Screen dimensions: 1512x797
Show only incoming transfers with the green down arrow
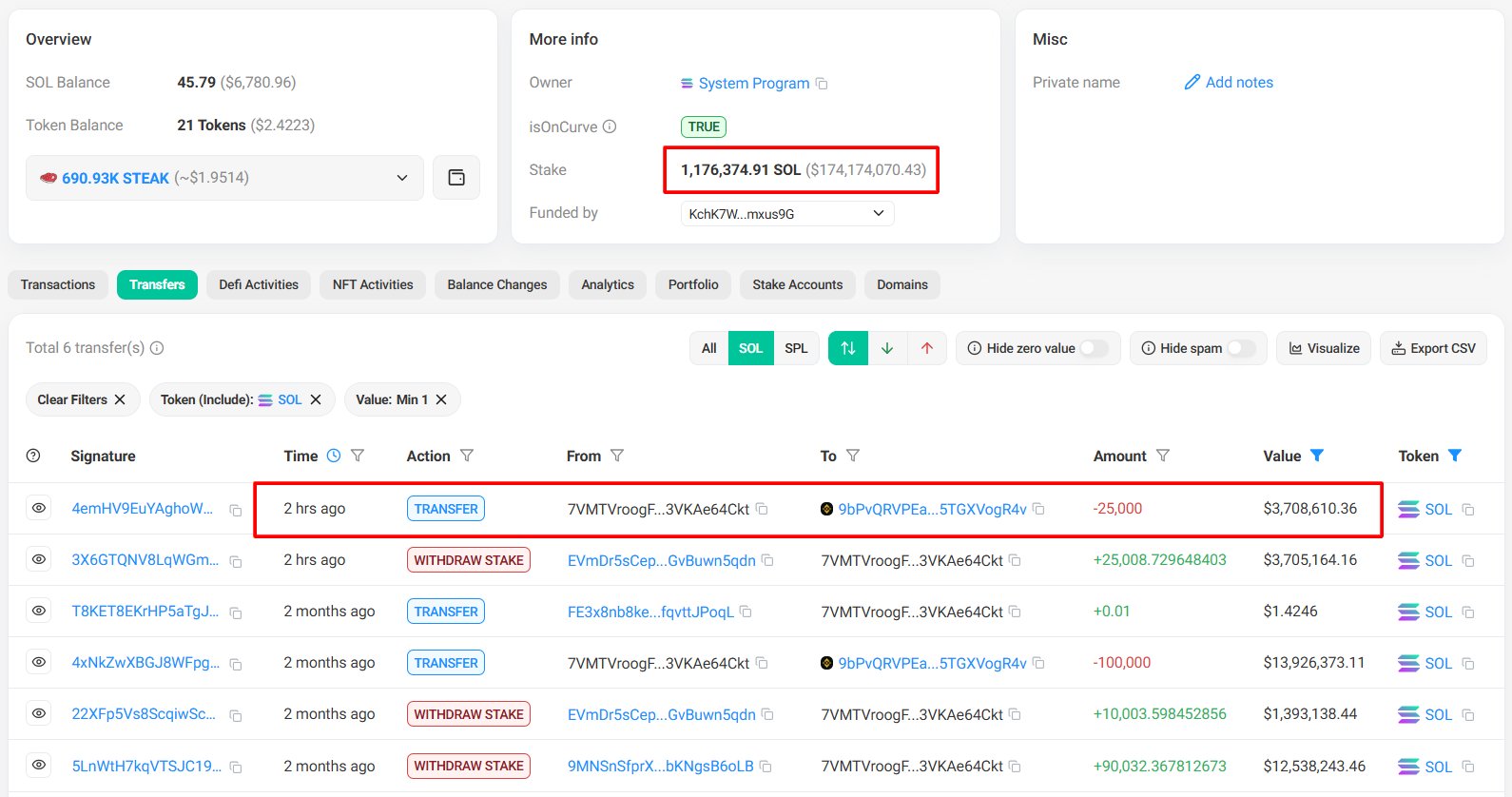tap(887, 348)
